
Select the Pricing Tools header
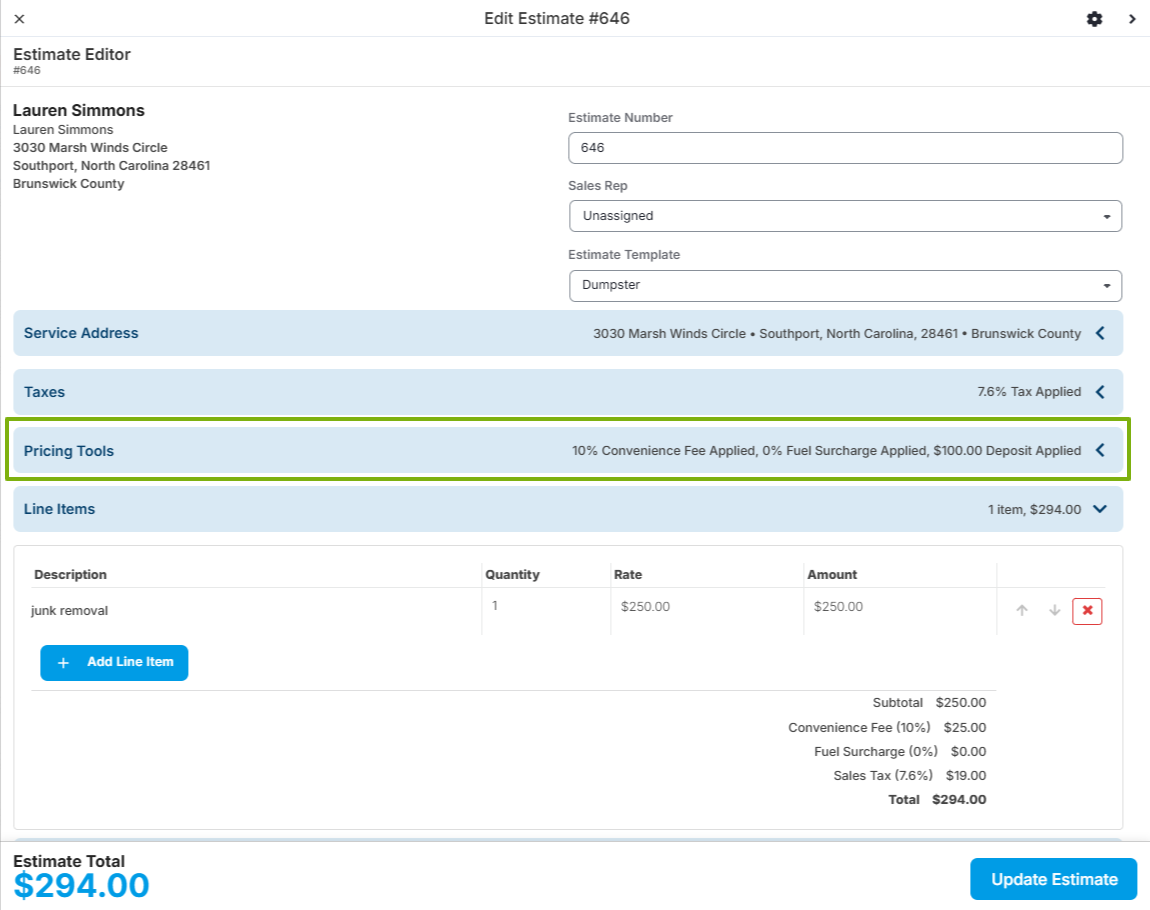[x=568, y=450]
